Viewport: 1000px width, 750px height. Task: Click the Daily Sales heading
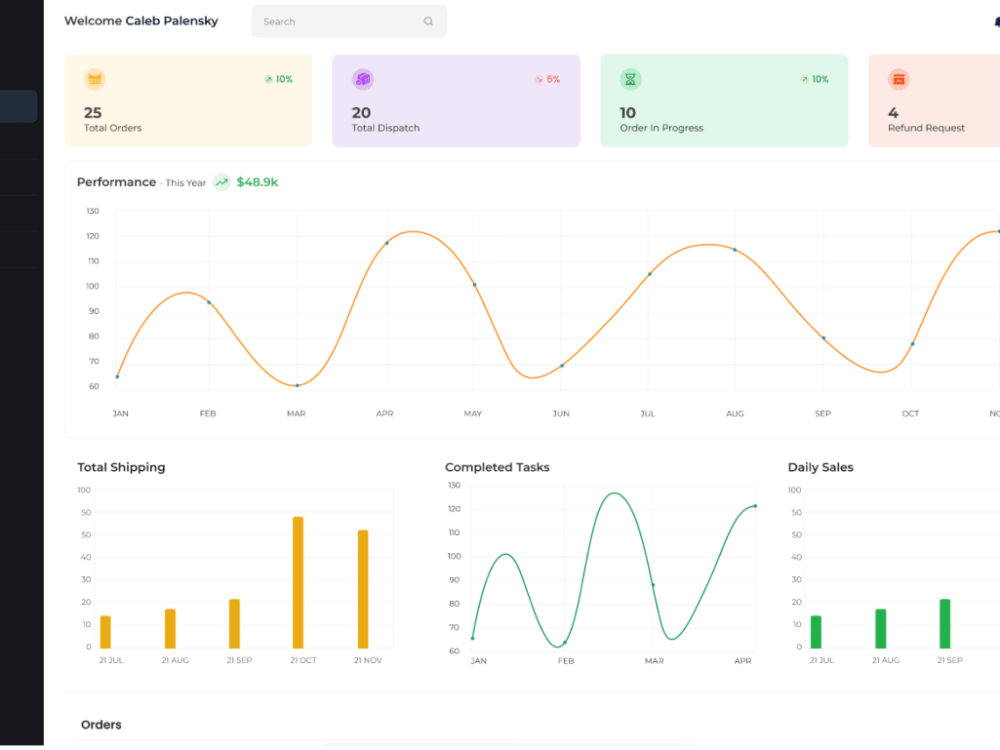tap(821, 467)
